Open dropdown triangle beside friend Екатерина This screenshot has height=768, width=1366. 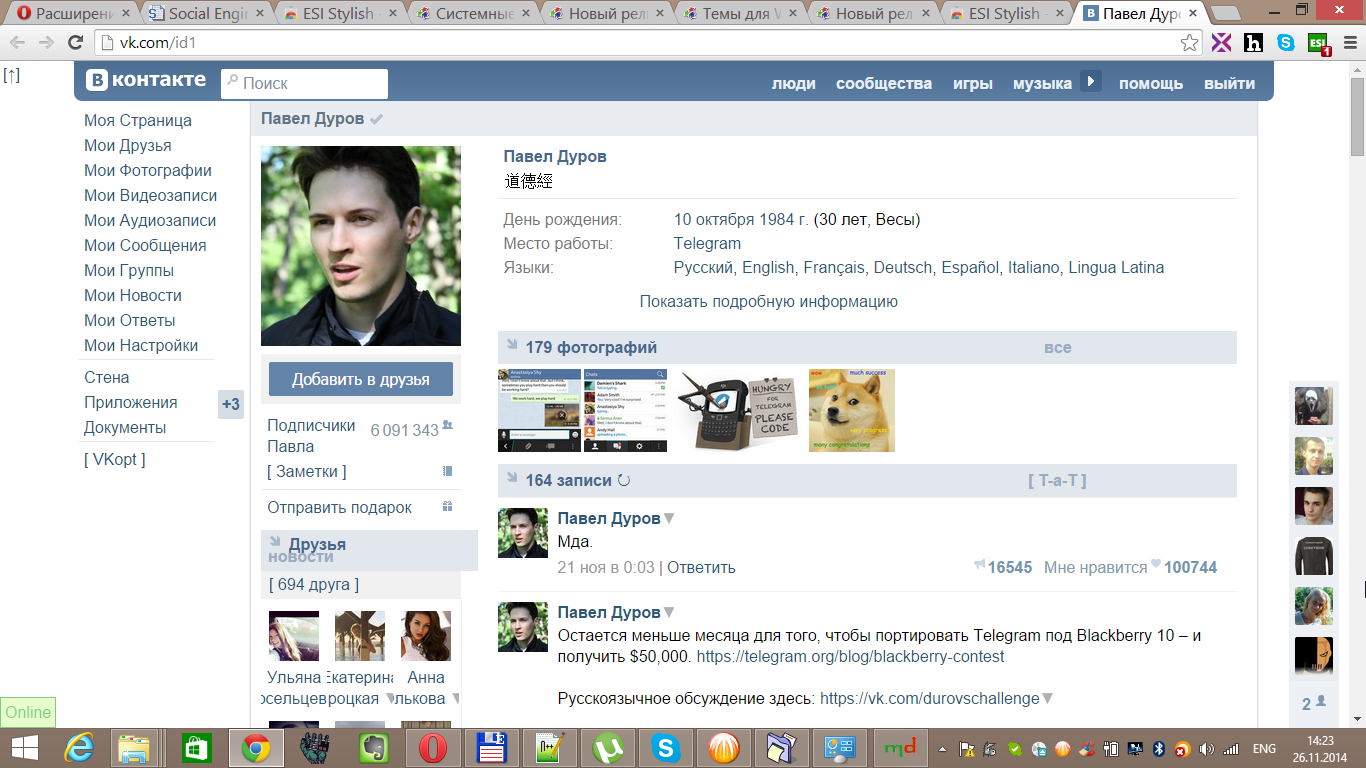(389, 699)
